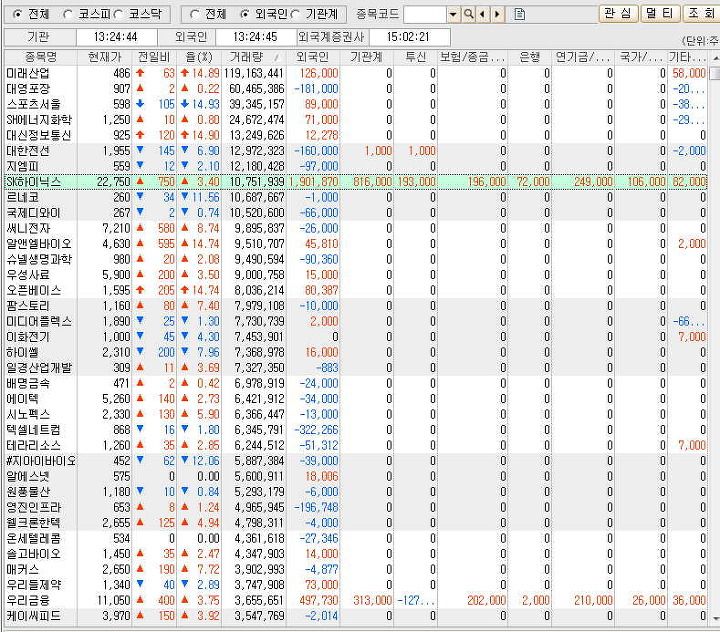The width and height of the screenshot is (720, 632).
Task: Select the SK하이닉스 row name
Action: click(33, 182)
